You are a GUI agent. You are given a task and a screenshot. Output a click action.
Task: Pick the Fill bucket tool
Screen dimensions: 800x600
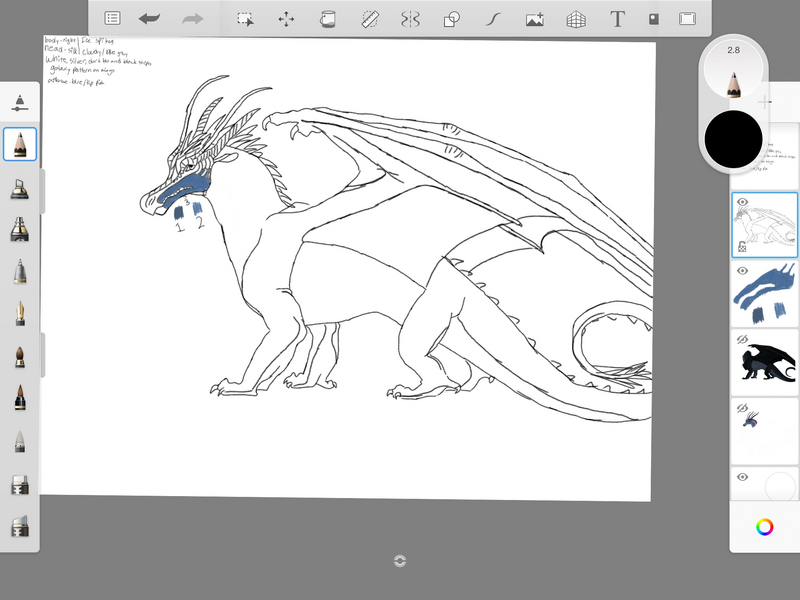[x=327, y=18]
